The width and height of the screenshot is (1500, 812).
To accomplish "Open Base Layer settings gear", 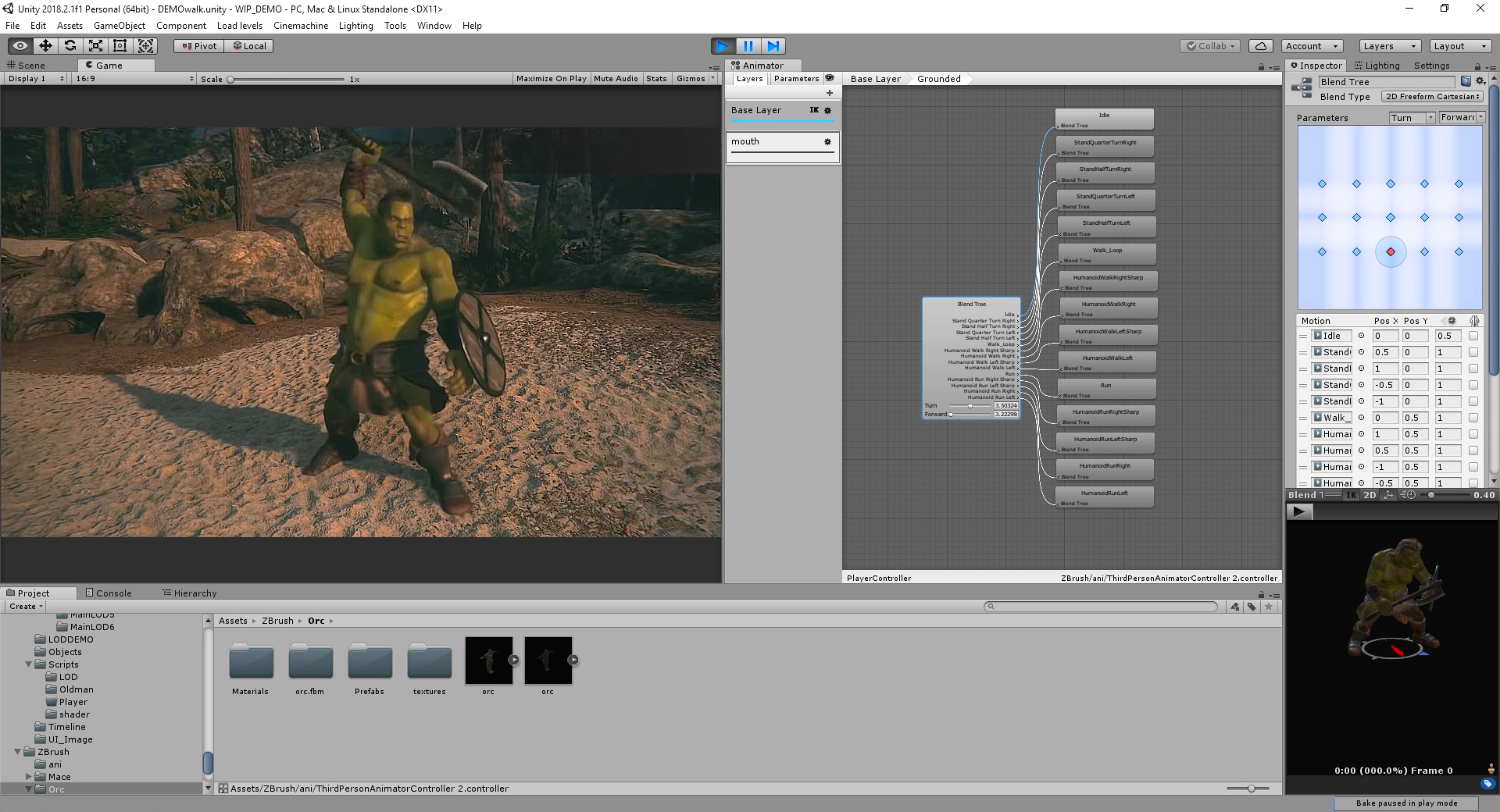I will 828,110.
